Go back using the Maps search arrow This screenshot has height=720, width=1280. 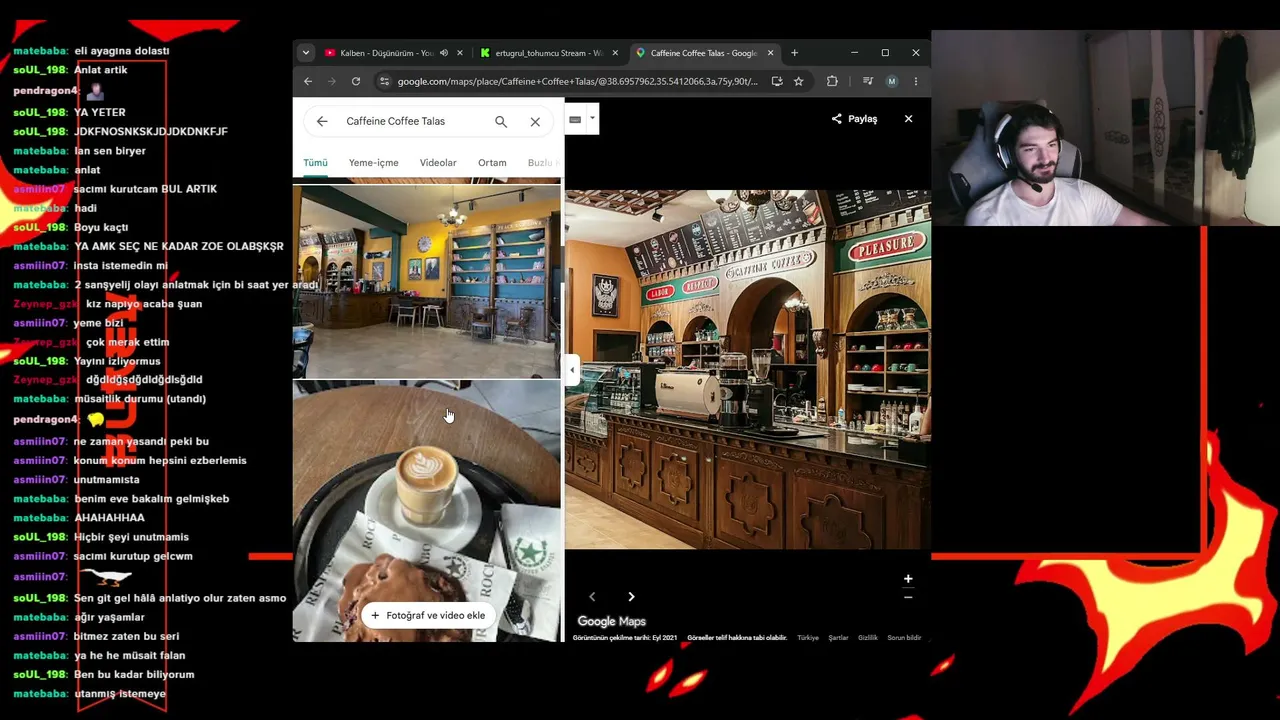tap(322, 121)
